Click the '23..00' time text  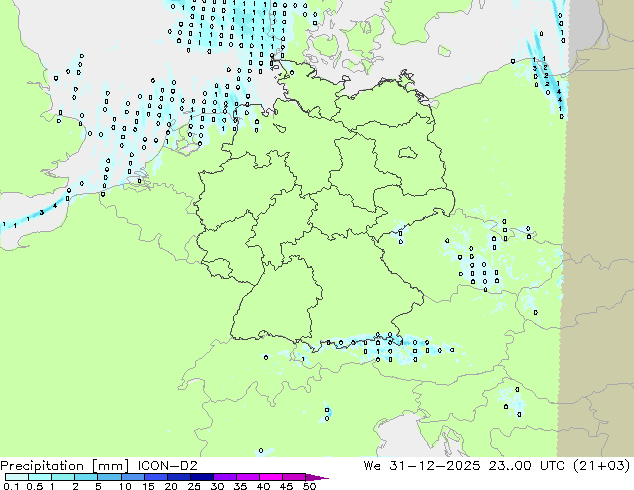(x=510, y=466)
